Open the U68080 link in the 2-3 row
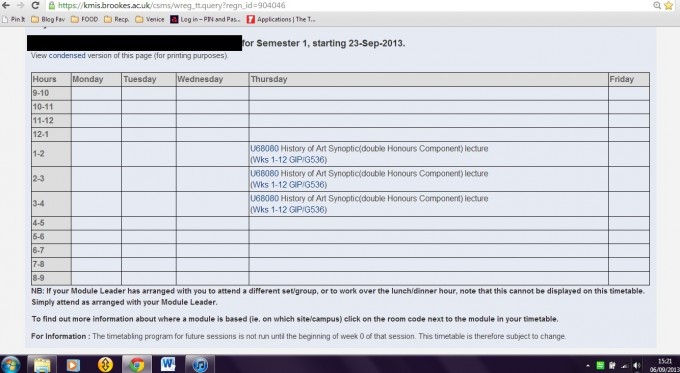The height and width of the screenshot is (373, 680). (x=265, y=173)
